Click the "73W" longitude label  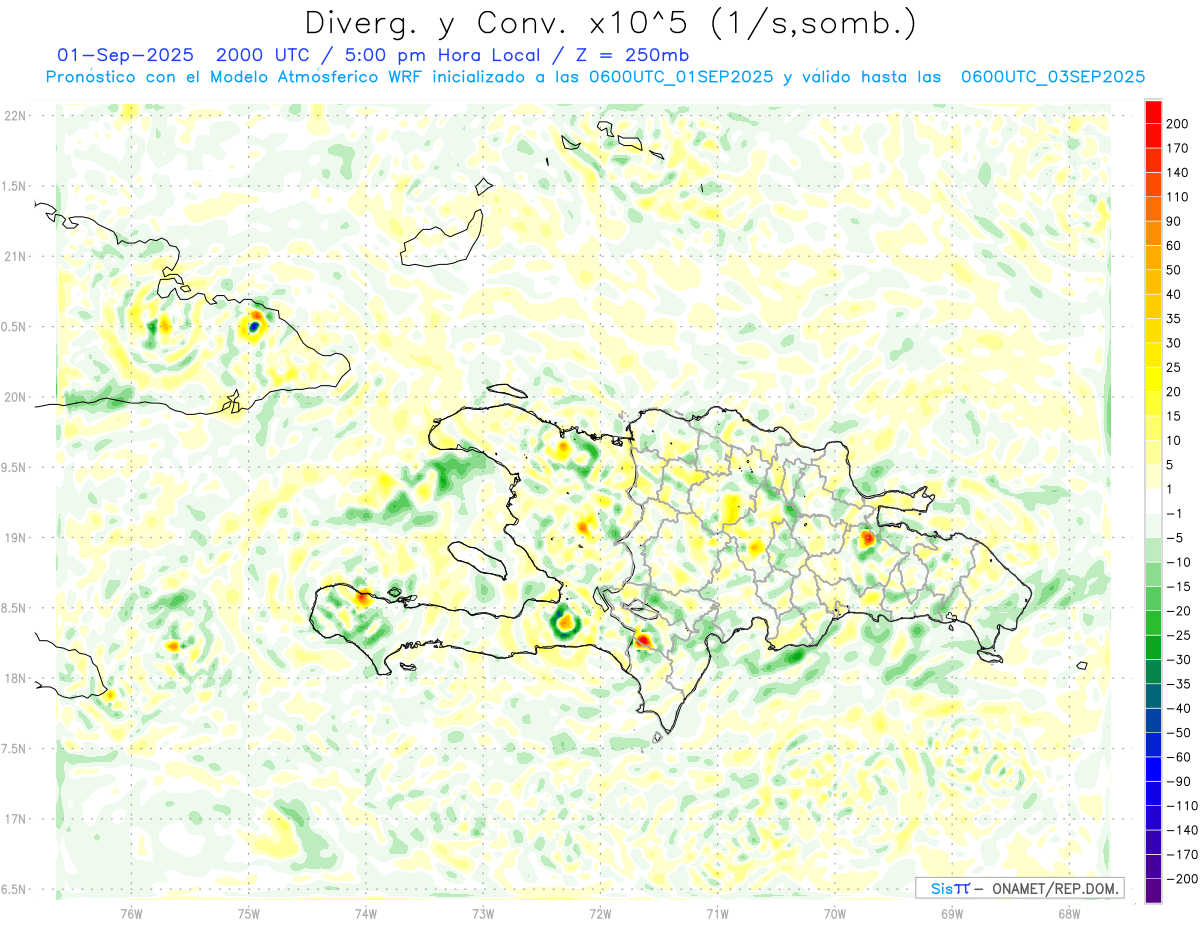[x=483, y=913]
